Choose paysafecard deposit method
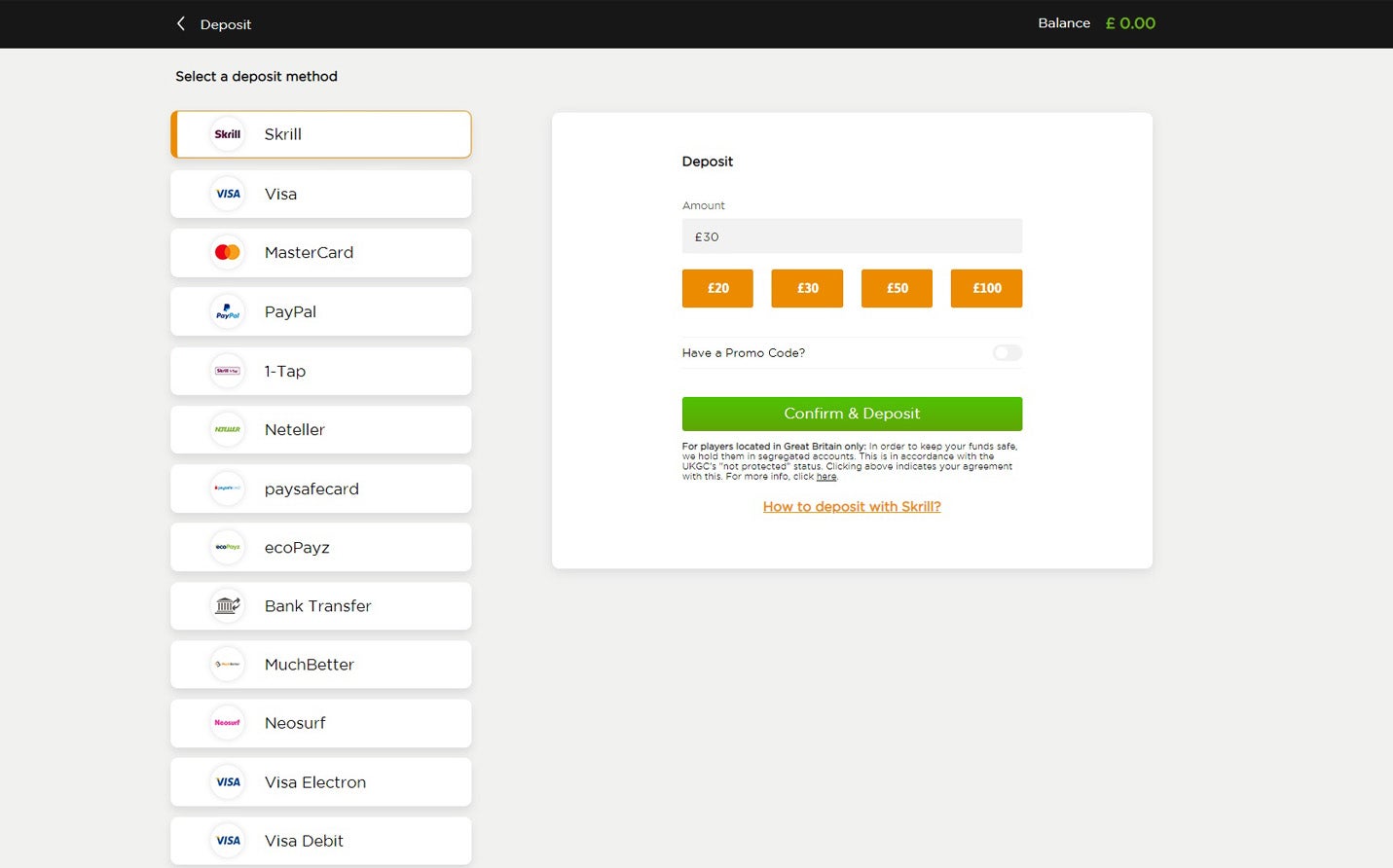This screenshot has width=1393, height=868. point(321,488)
